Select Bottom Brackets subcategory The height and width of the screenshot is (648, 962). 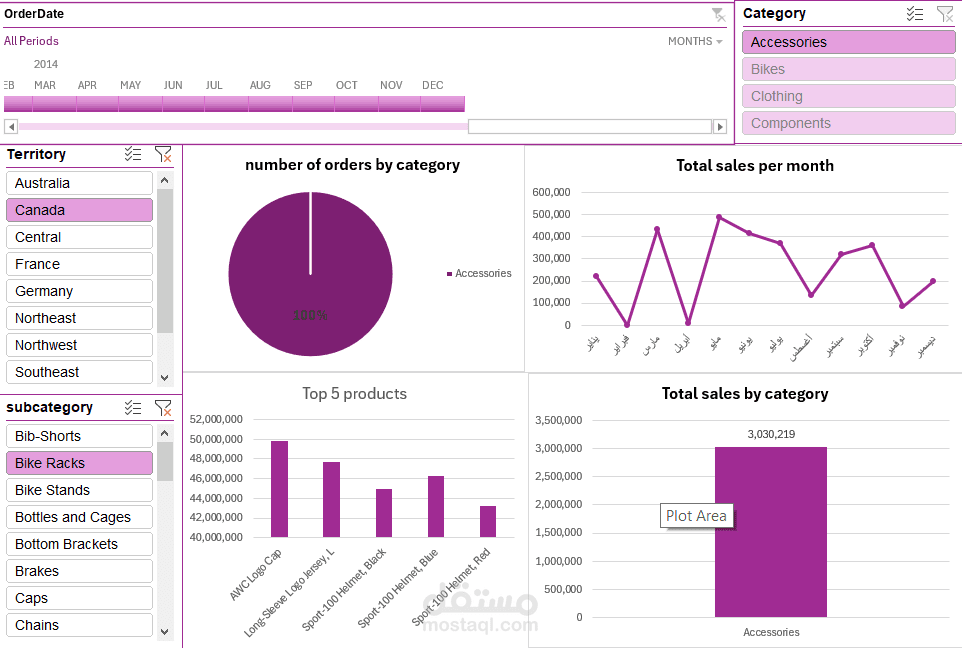tap(79, 544)
